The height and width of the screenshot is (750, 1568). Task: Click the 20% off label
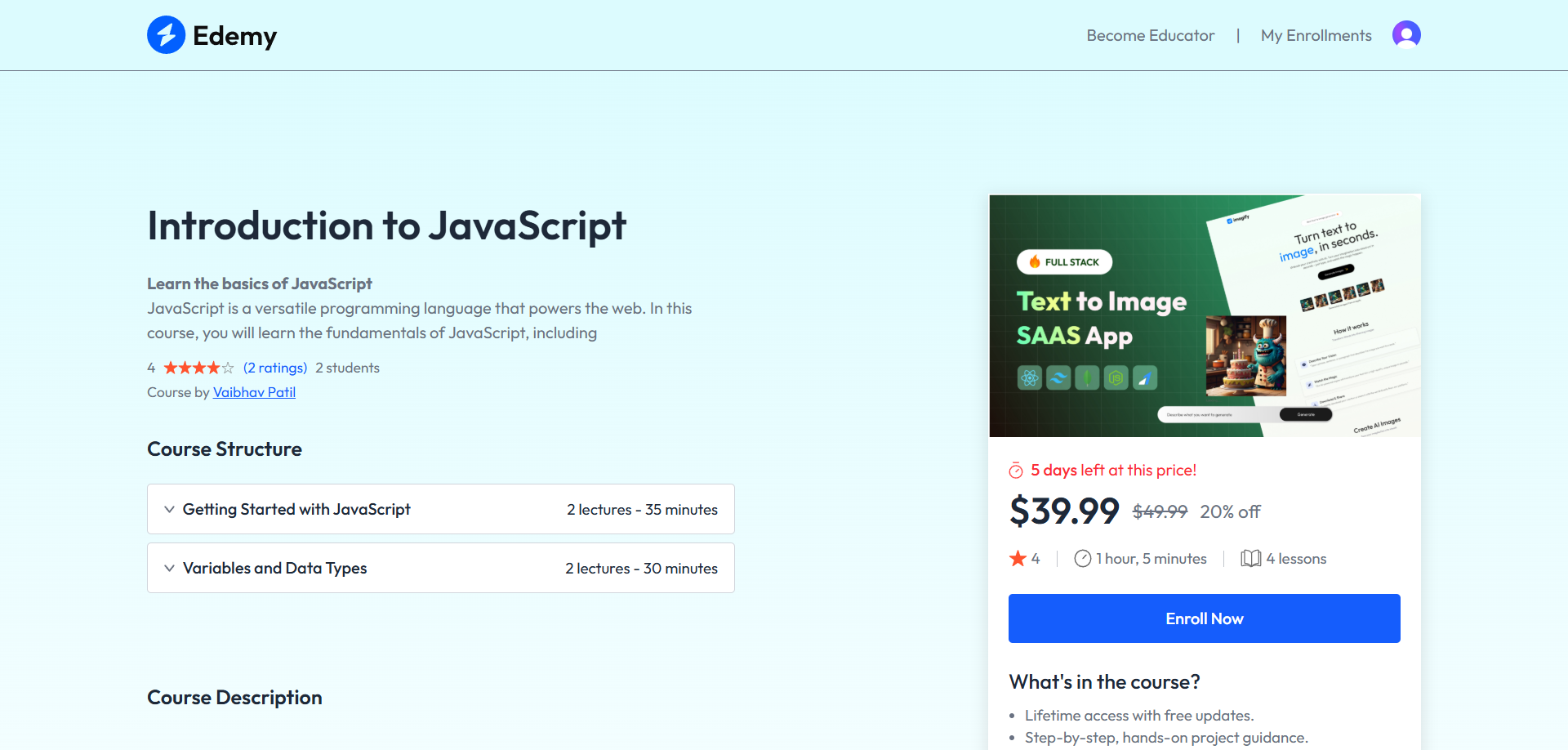(x=1230, y=511)
